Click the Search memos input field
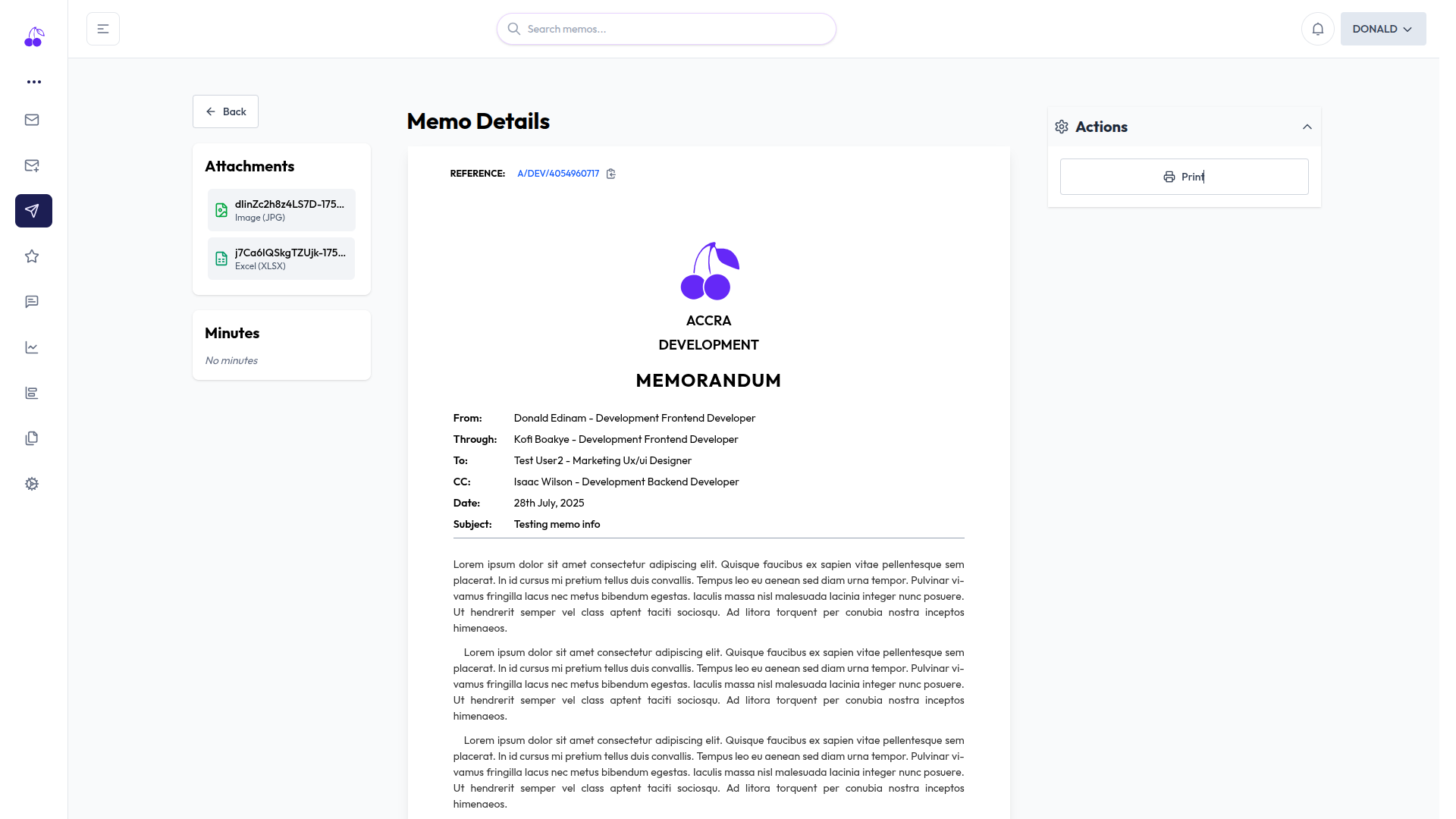 [665, 29]
